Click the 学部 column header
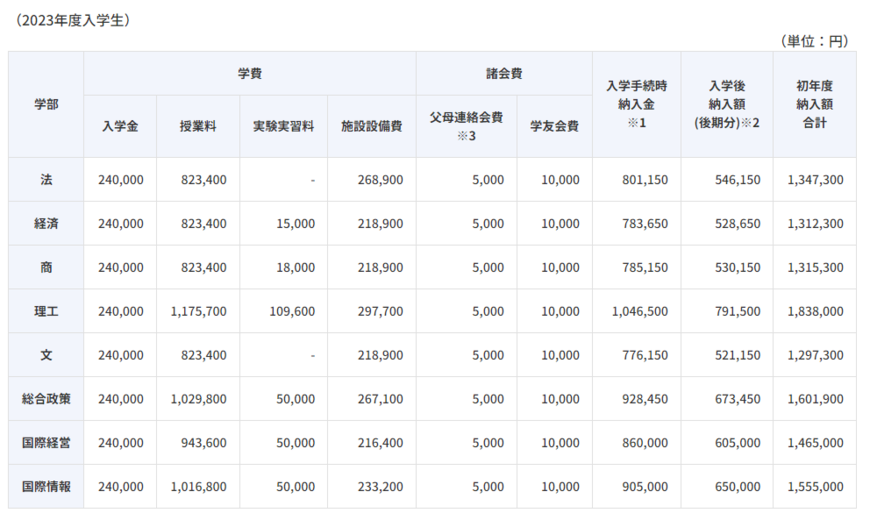The image size is (870, 520). [x=46, y=104]
